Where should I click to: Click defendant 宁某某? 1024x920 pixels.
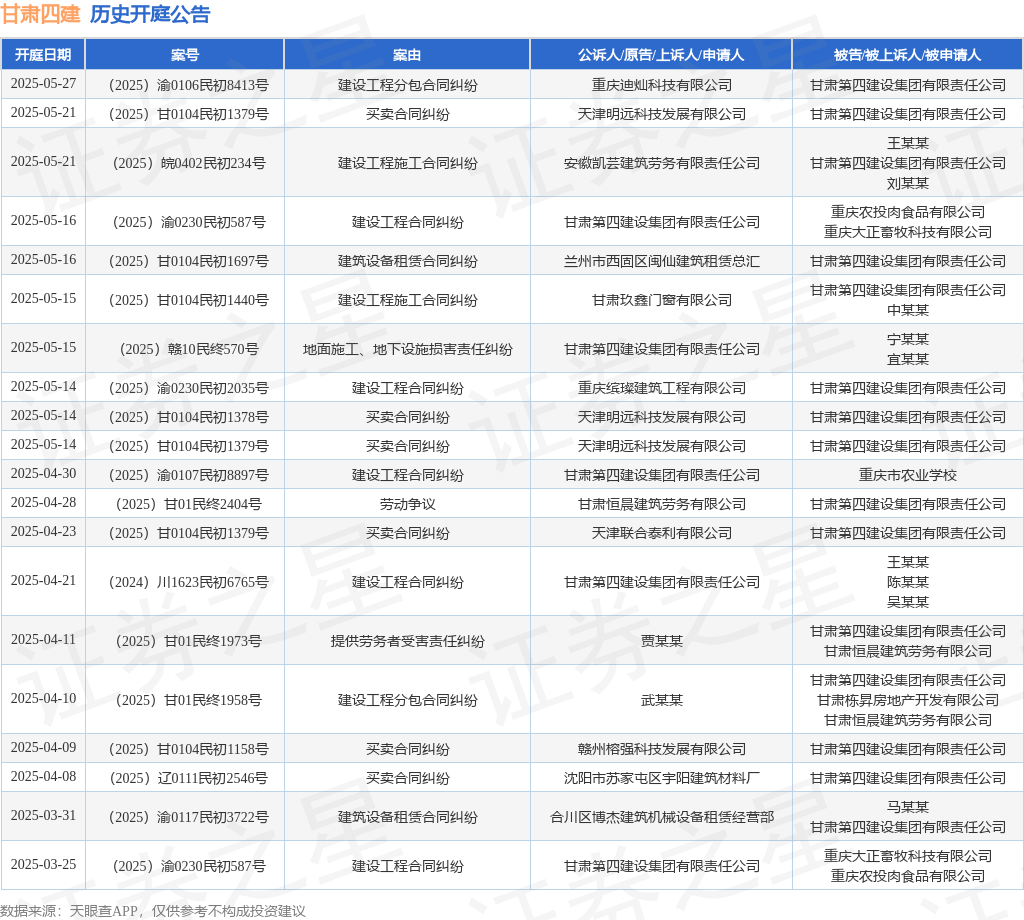(908, 339)
